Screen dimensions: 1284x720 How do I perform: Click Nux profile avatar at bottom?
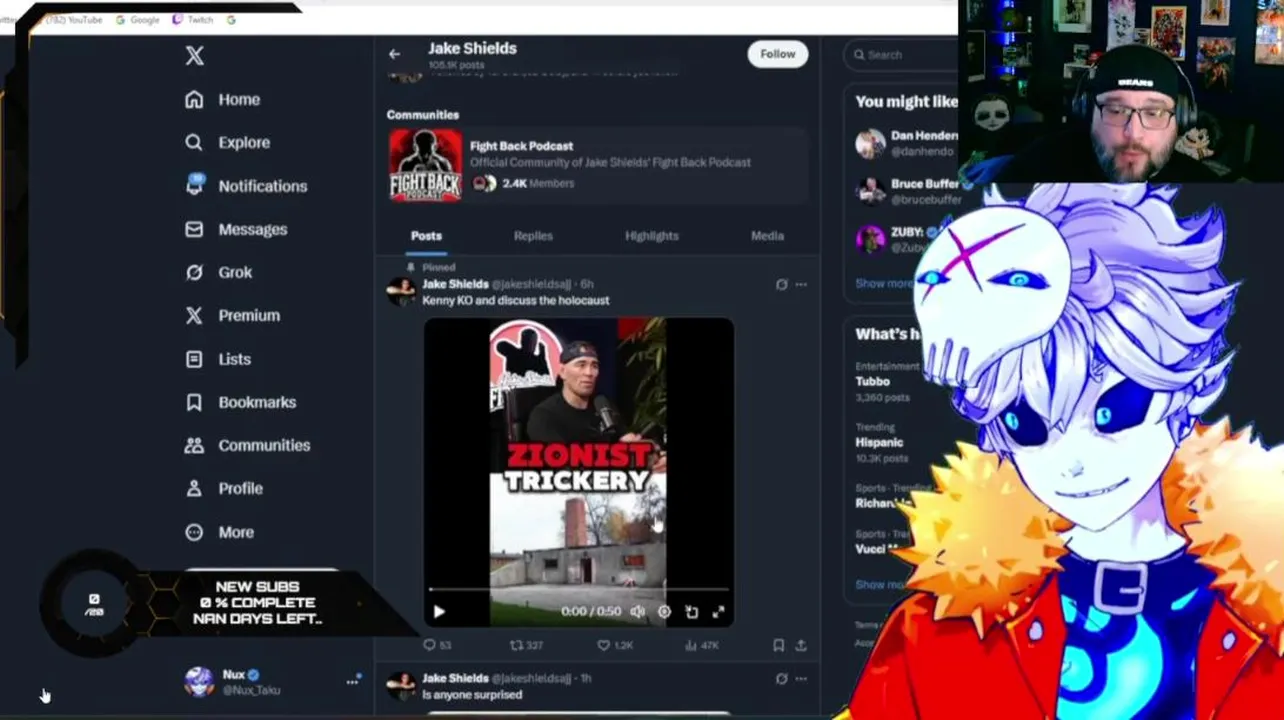coord(199,681)
